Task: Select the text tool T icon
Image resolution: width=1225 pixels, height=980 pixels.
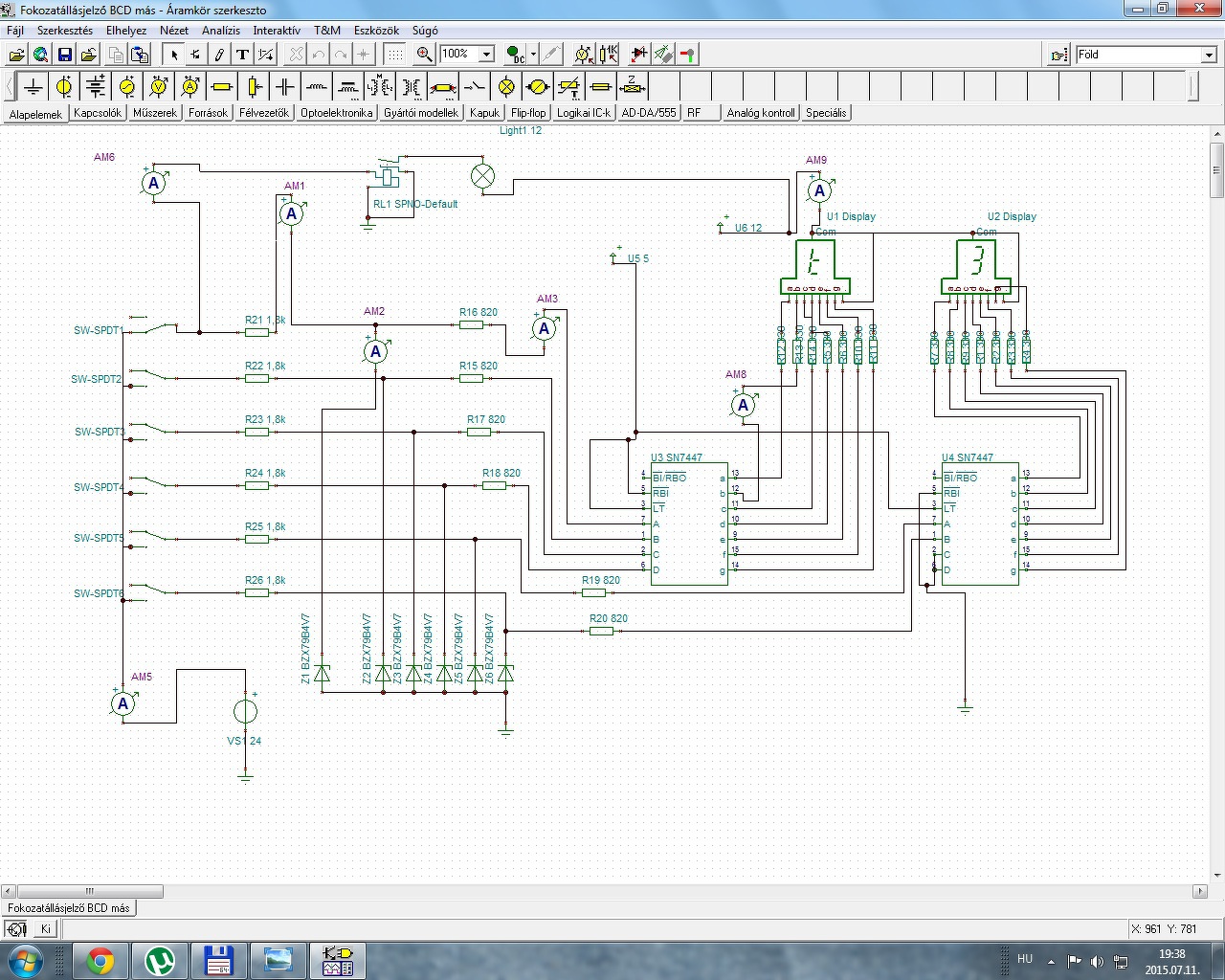Action: 242,55
